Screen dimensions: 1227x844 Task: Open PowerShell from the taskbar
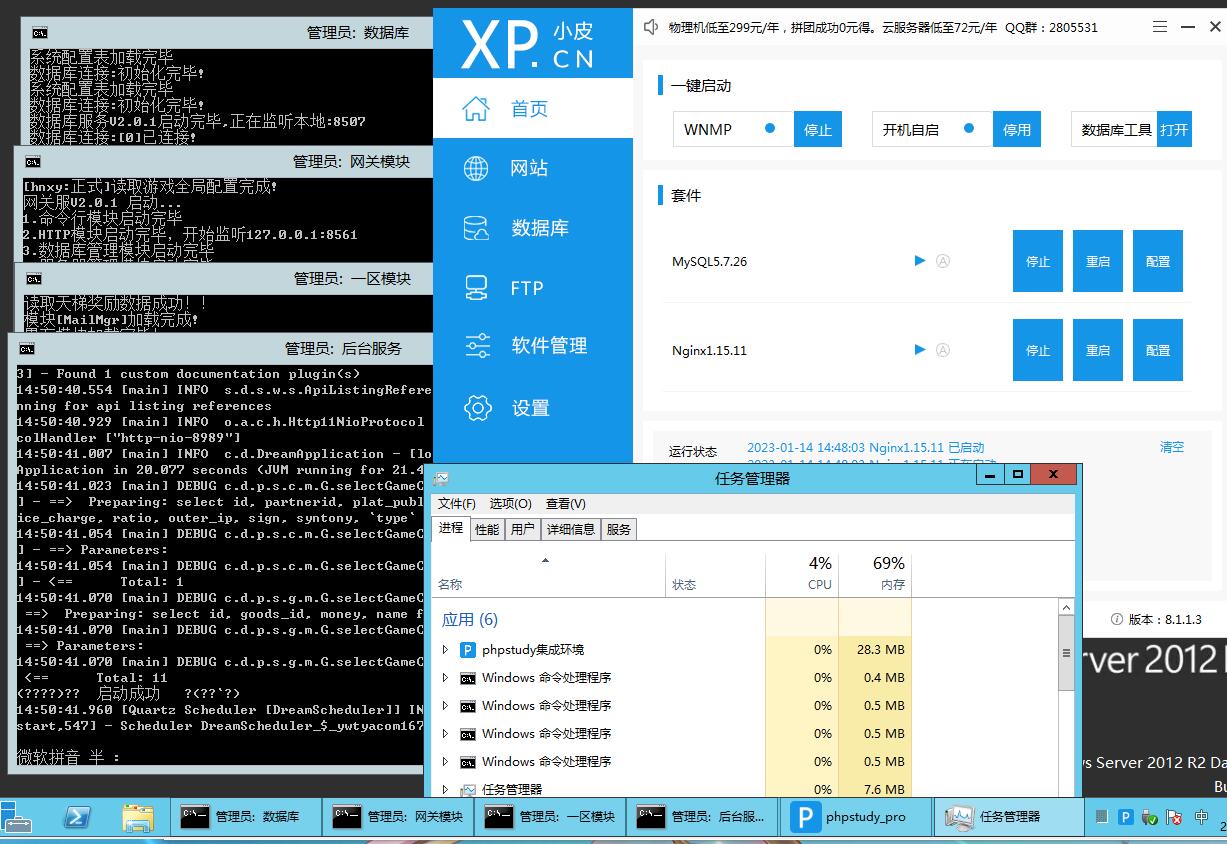(x=77, y=818)
